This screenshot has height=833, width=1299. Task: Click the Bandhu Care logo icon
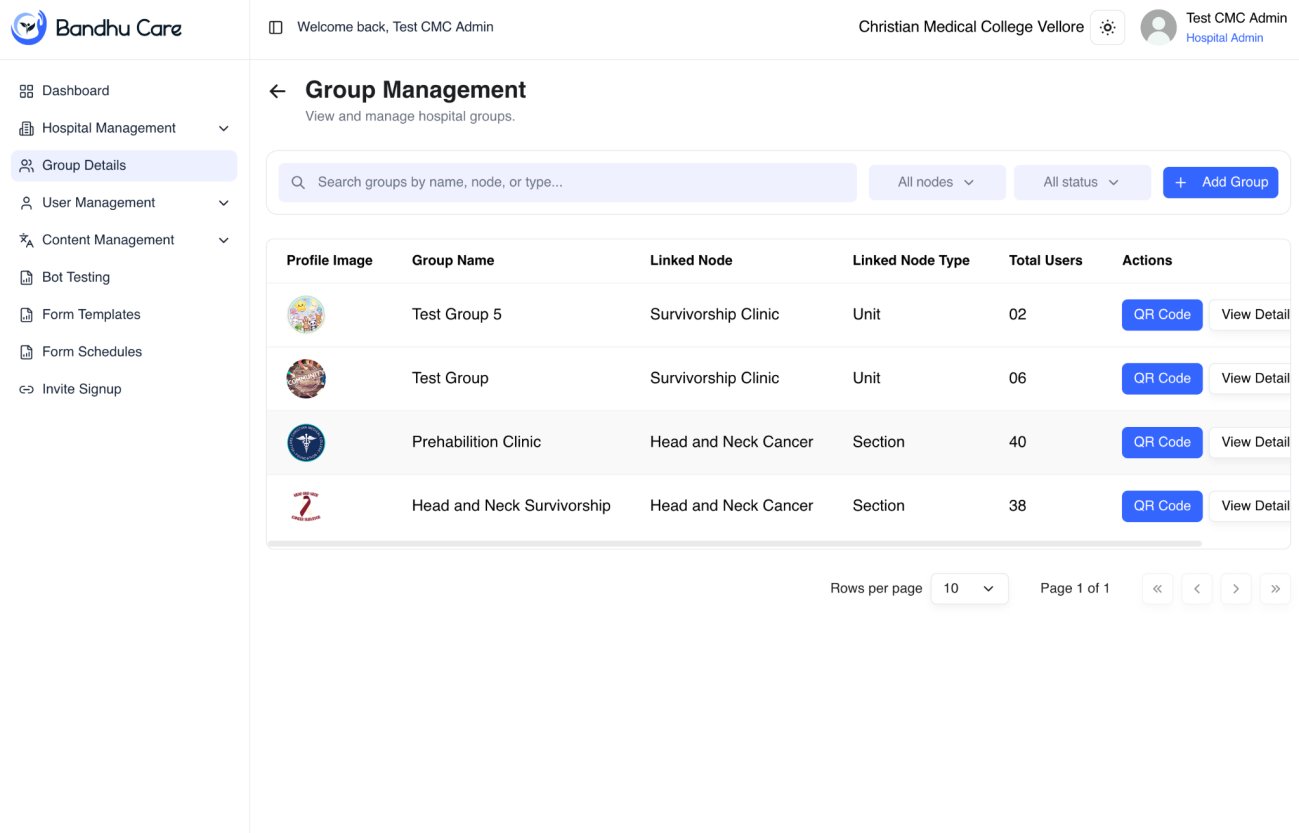tap(28, 28)
